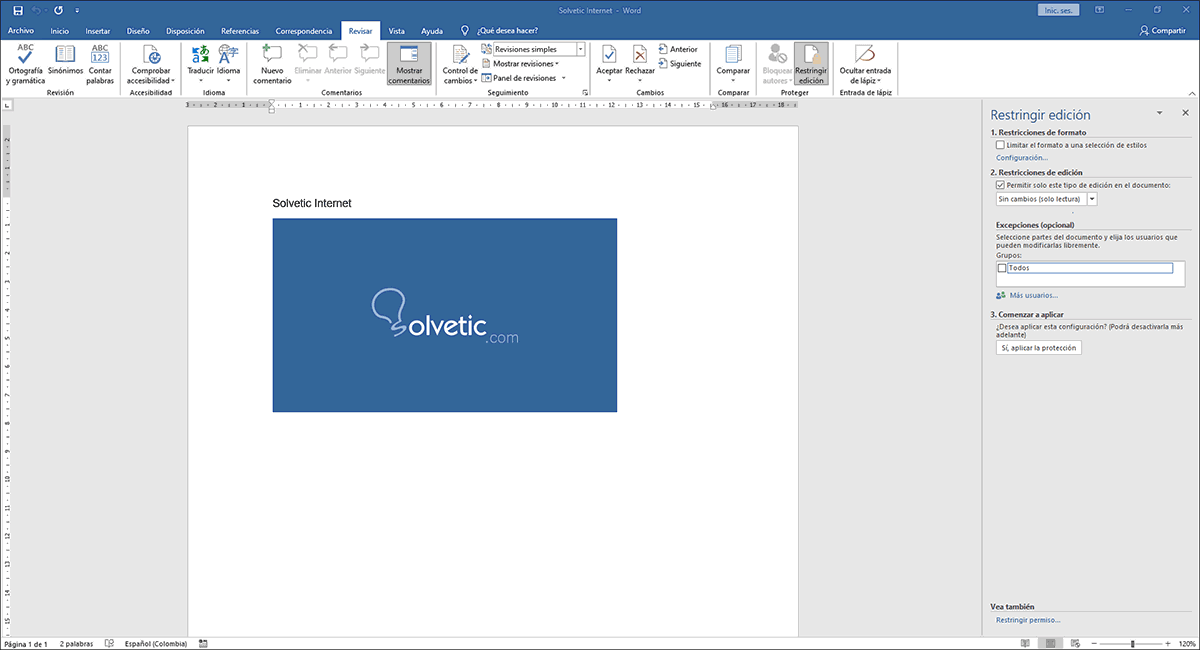Click Español (Colombia) language indicator
Viewport: 1200px width, 650px height.
[157, 643]
